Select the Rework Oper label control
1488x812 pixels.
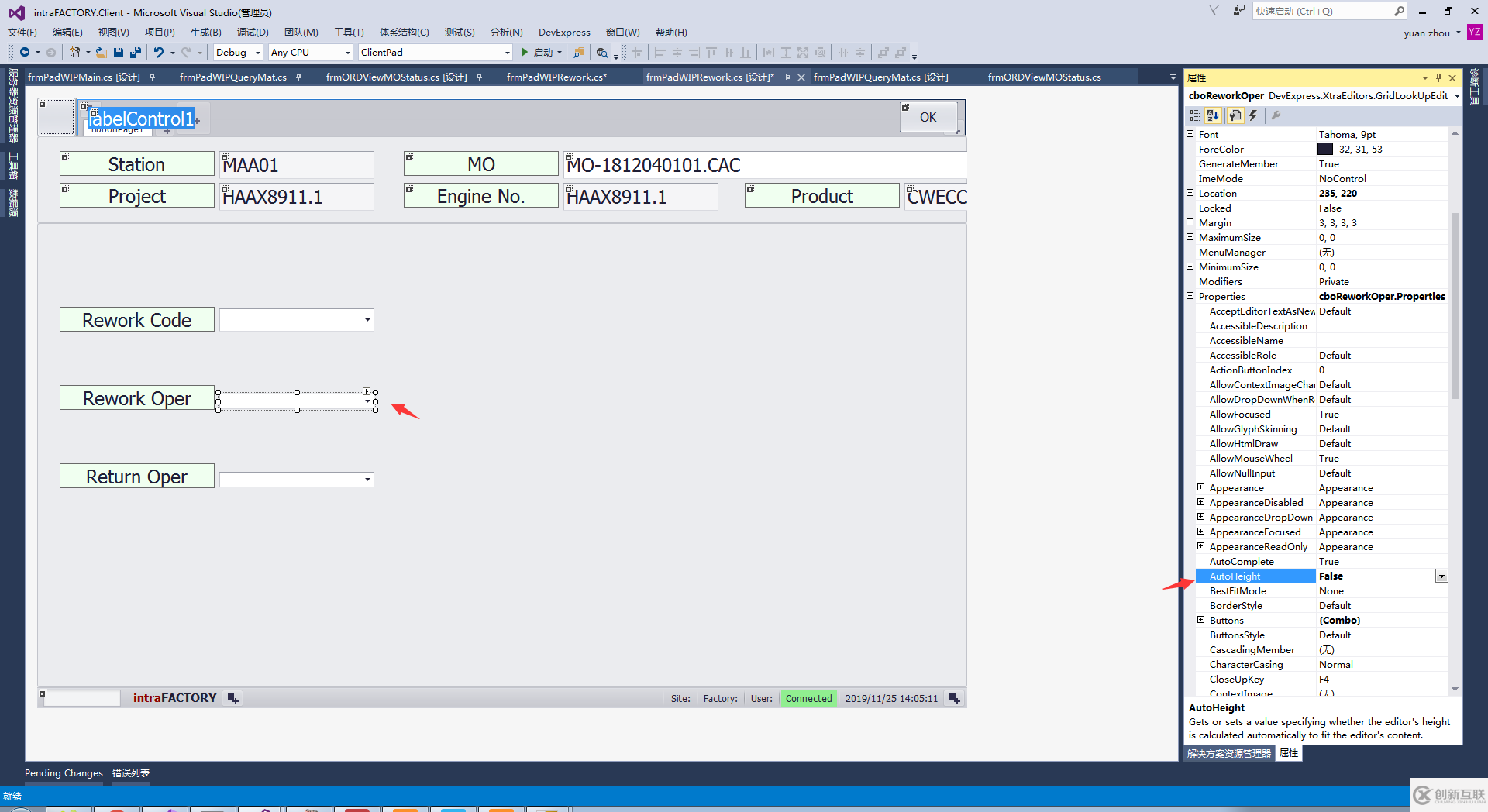click(x=137, y=398)
